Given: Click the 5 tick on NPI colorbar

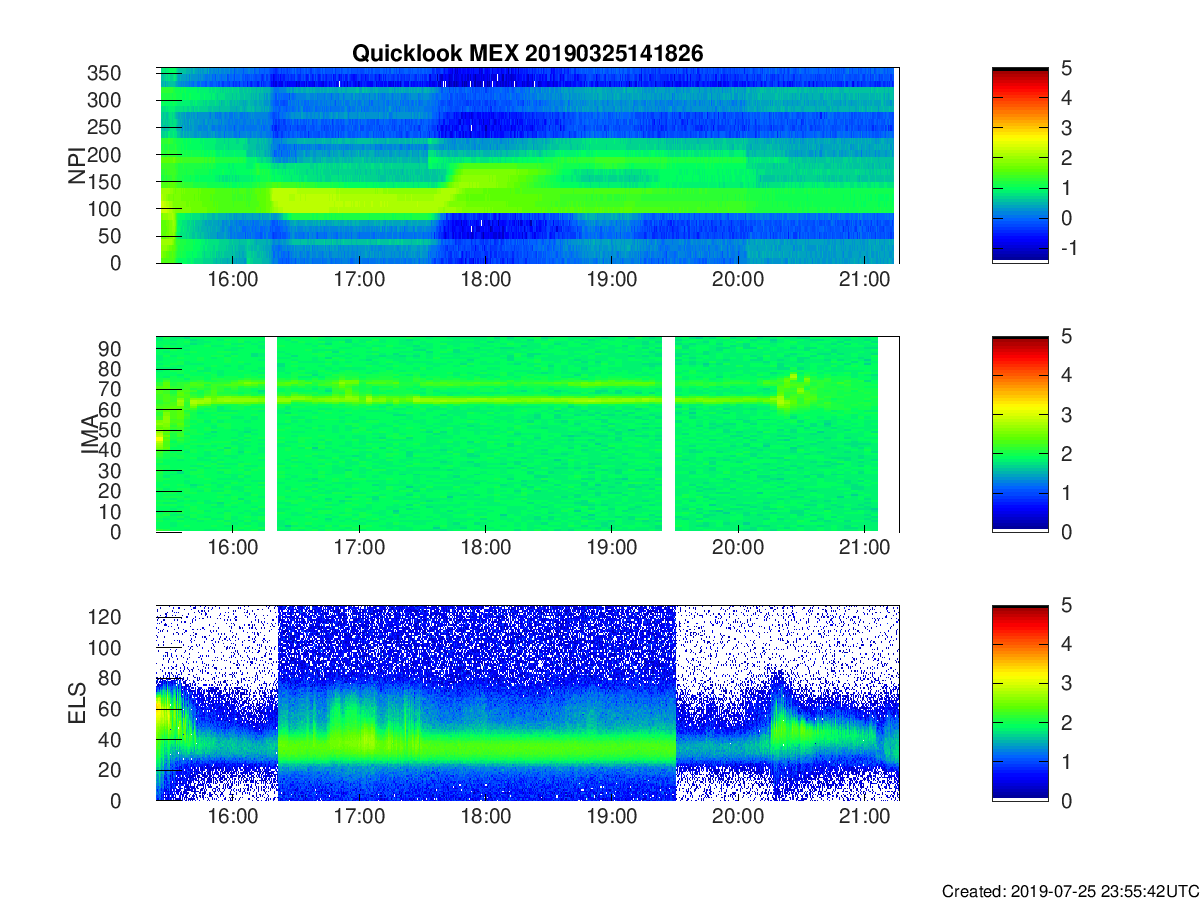Looking at the screenshot, I should tap(1066, 68).
